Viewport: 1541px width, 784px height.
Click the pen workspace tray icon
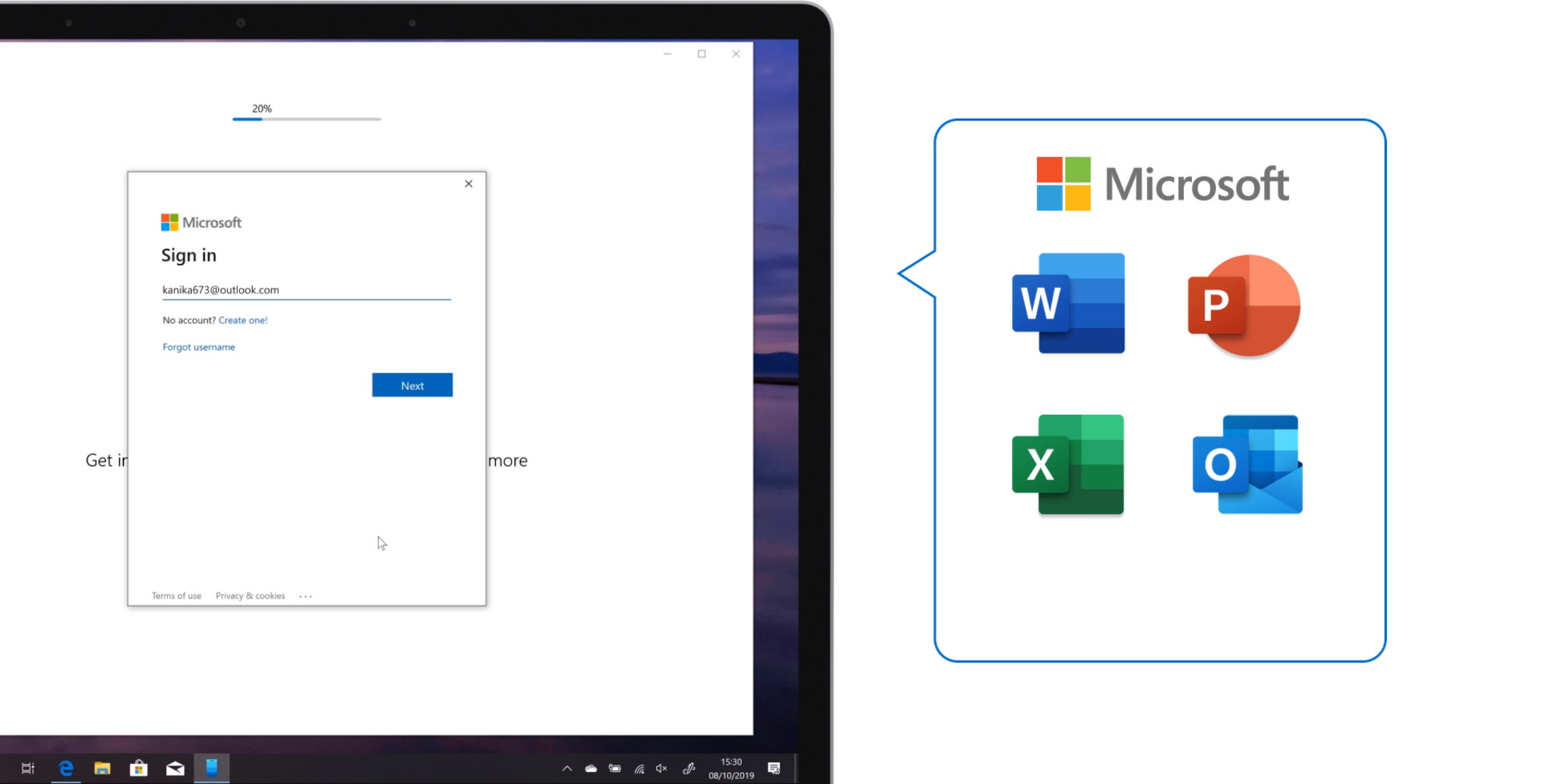tap(689, 768)
